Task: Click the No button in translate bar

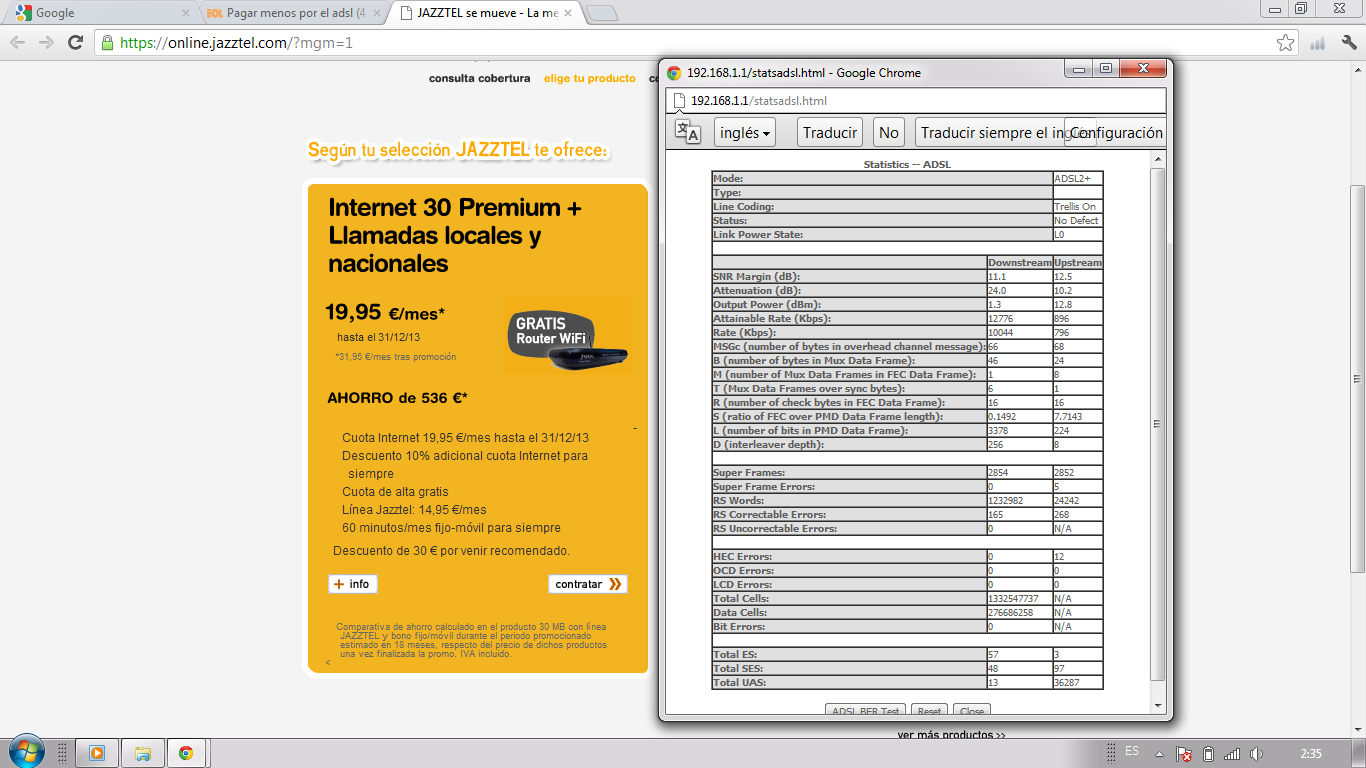Action: [x=889, y=132]
